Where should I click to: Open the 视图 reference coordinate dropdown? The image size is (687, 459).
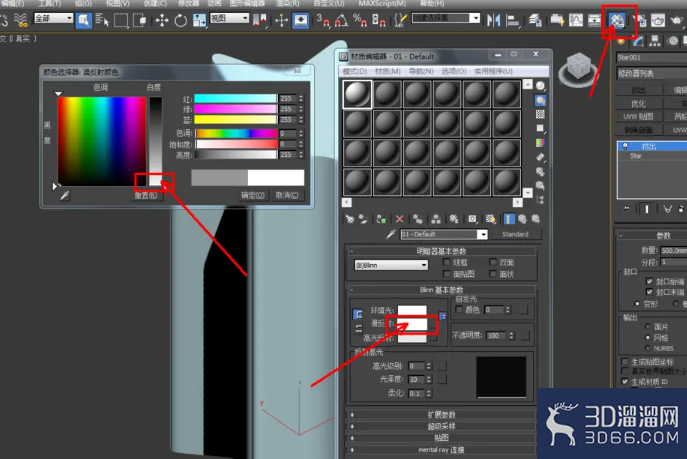coord(230,18)
